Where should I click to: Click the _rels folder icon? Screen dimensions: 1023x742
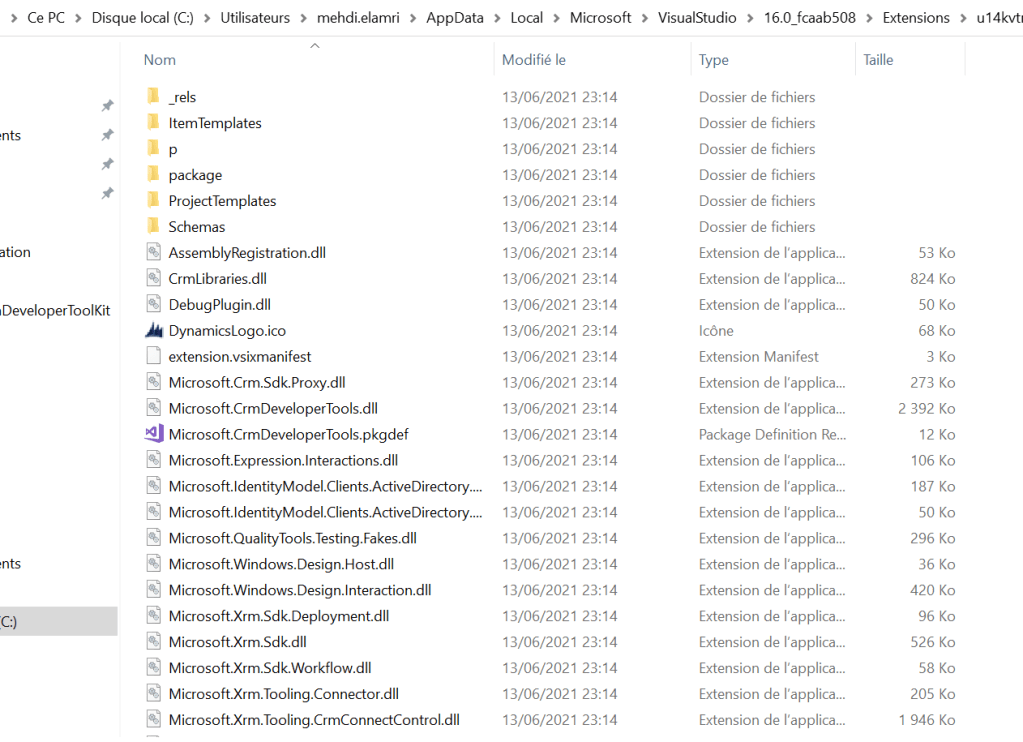pyautogui.click(x=153, y=97)
